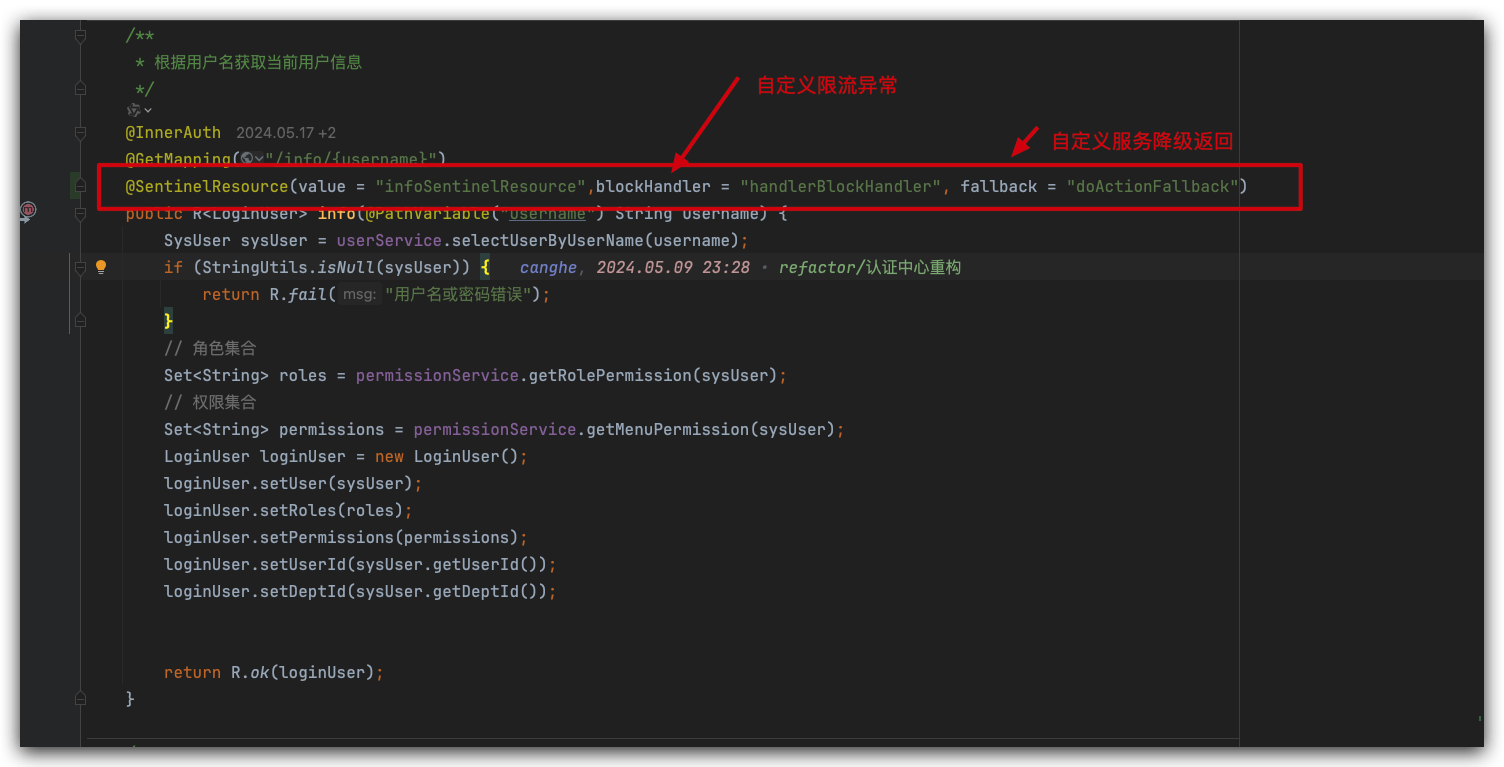
Task: Click "new LoginUser()" constructor call
Action: point(447,456)
